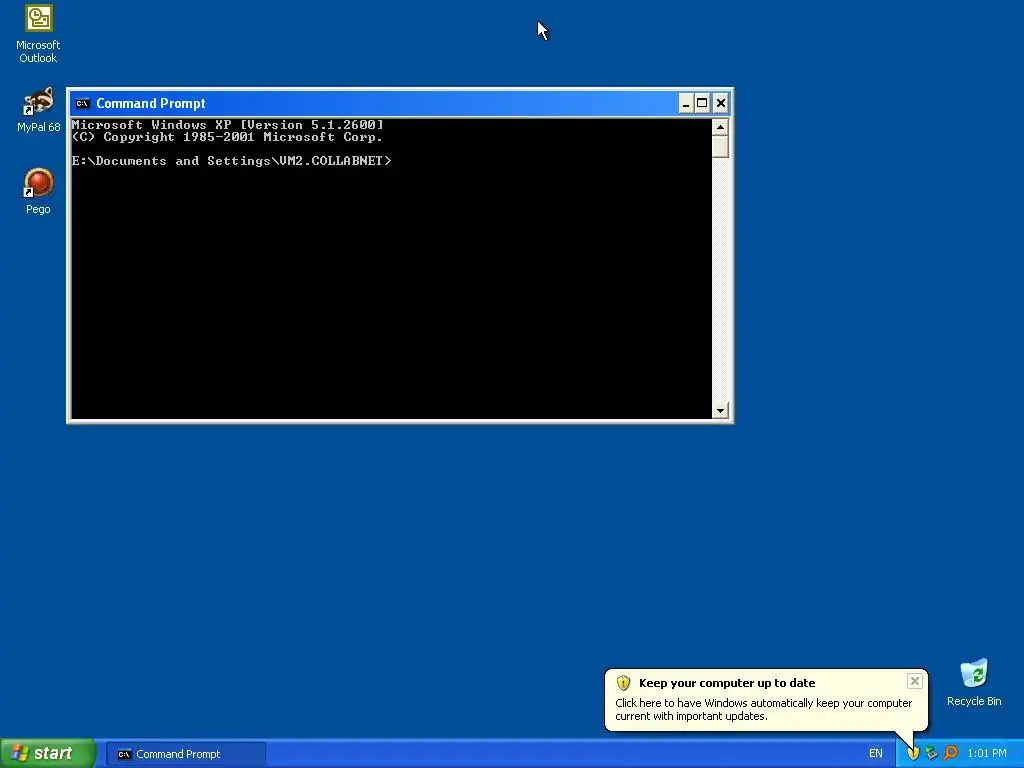Click the EN language indicator in taskbar
The image size is (1024, 768).
point(875,754)
